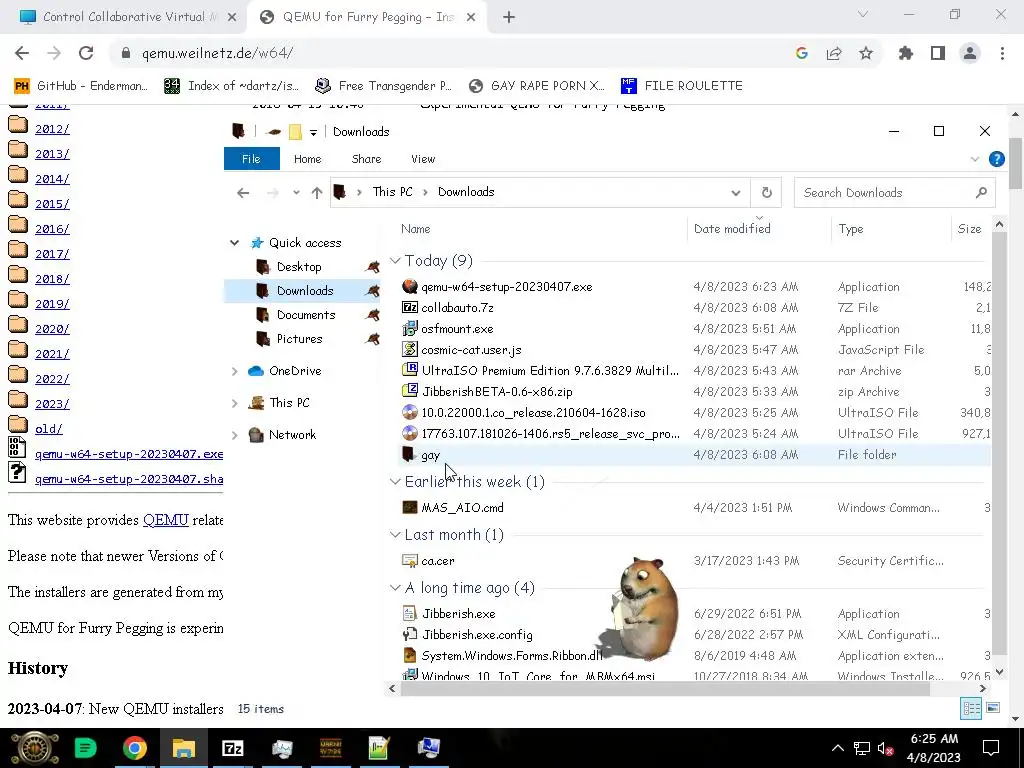Click the qemu-w64-setup-20230407.sha link
Image resolution: width=1024 pixels, height=768 pixels.
129,479
